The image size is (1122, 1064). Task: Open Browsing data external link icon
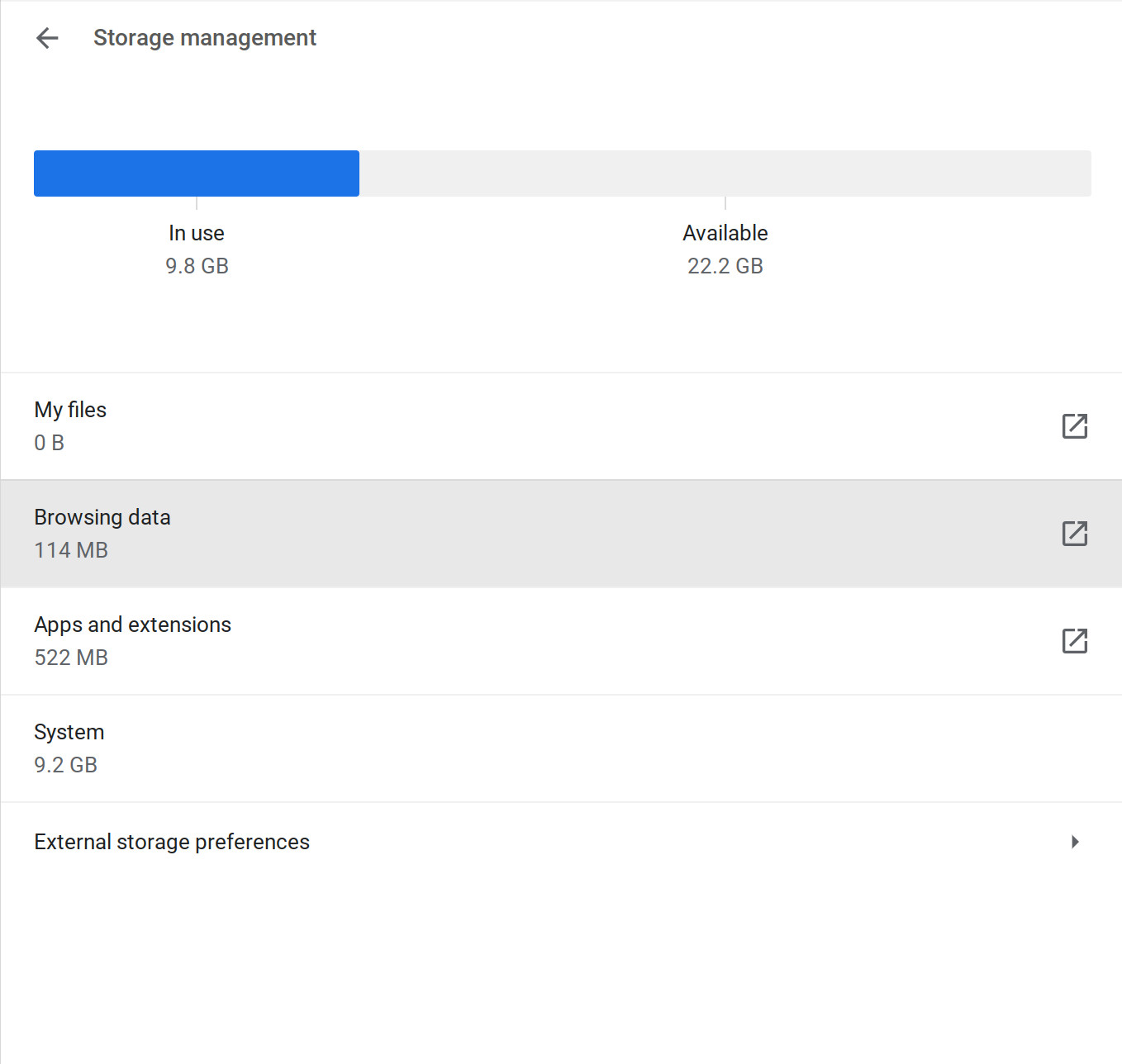pyautogui.click(x=1074, y=534)
